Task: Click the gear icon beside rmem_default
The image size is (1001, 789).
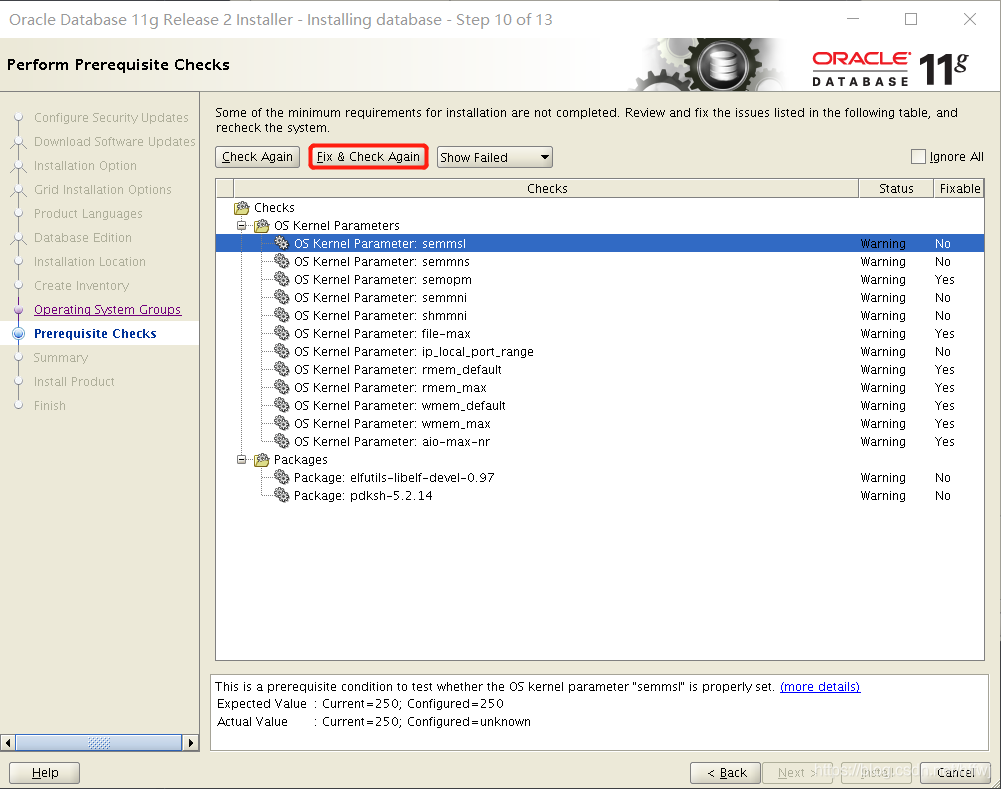Action: (282, 369)
